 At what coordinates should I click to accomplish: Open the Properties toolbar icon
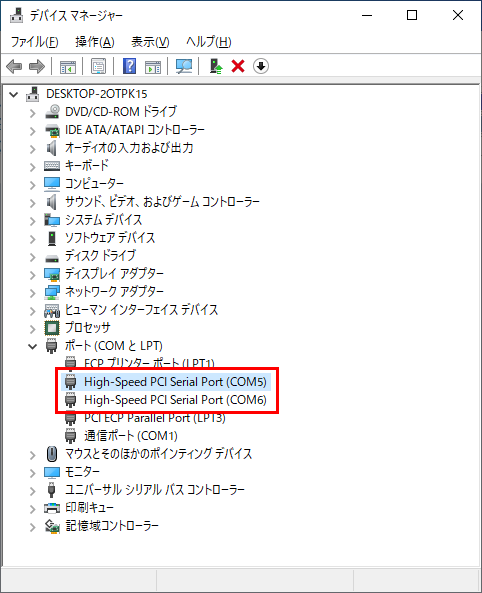coord(99,67)
